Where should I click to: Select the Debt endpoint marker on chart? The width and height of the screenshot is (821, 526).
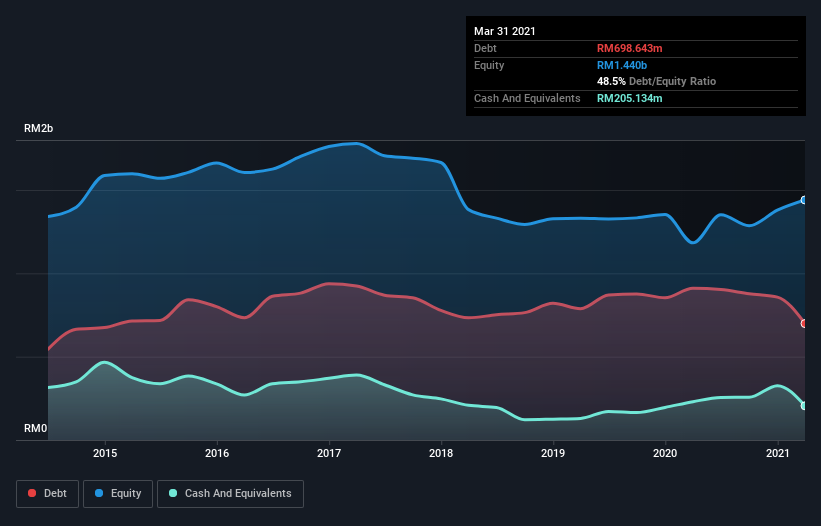pyautogui.click(x=804, y=323)
